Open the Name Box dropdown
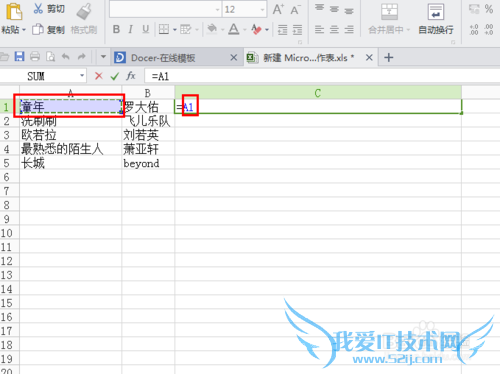500x374 pixels. pyautogui.click(x=82, y=76)
